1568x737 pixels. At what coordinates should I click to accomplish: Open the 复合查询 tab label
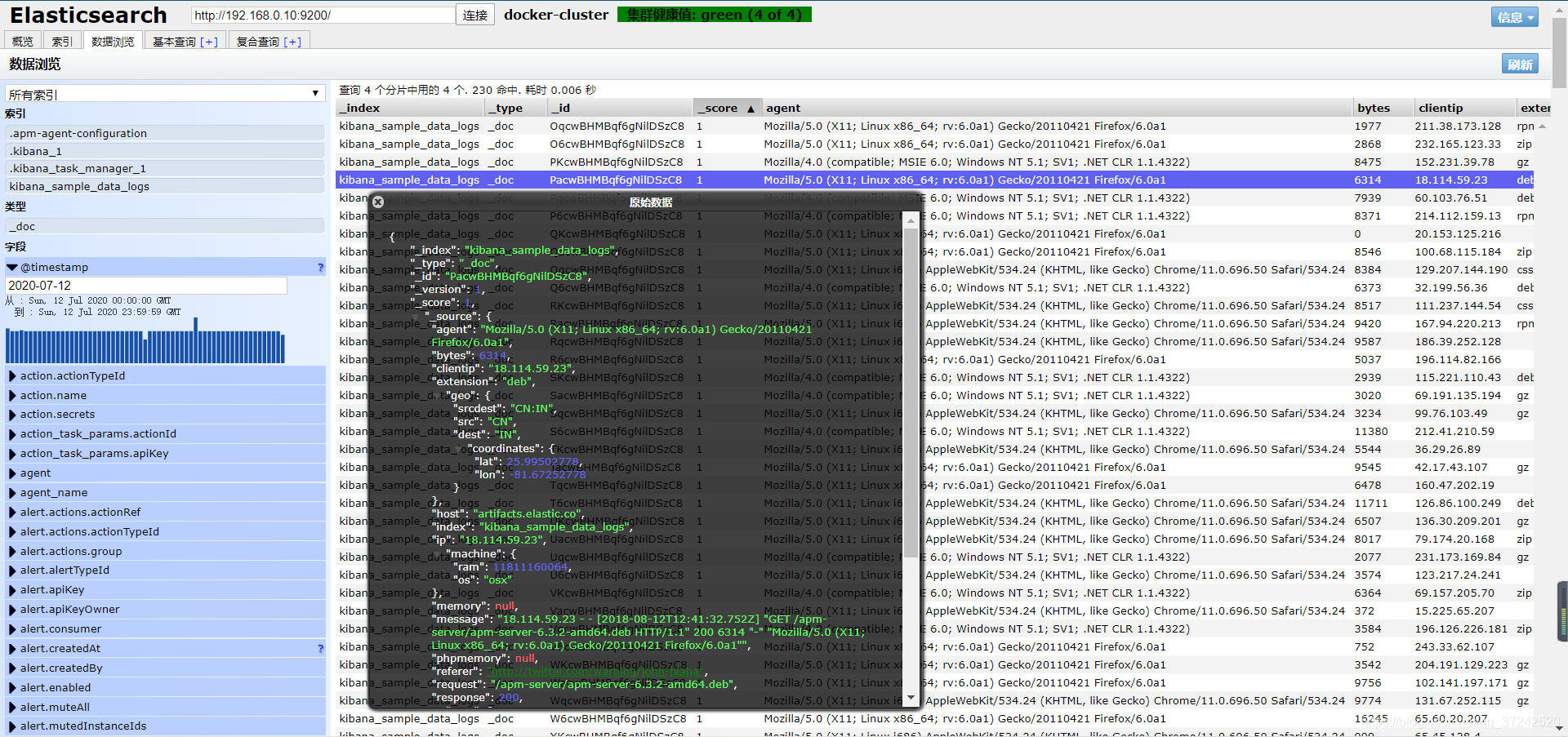click(x=258, y=42)
